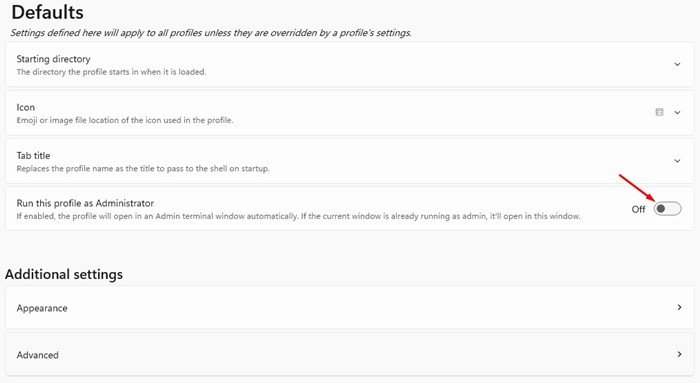Open the Advanced additional settings
The height and width of the screenshot is (383, 700).
coord(350,354)
